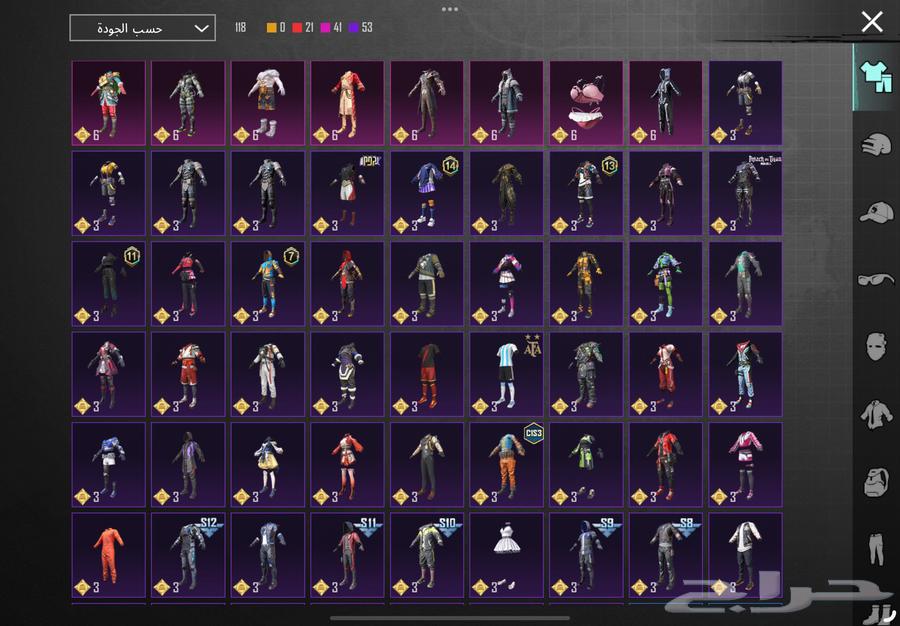Pick the outfit with C1S3 badge
The height and width of the screenshot is (626, 900).
click(x=506, y=464)
